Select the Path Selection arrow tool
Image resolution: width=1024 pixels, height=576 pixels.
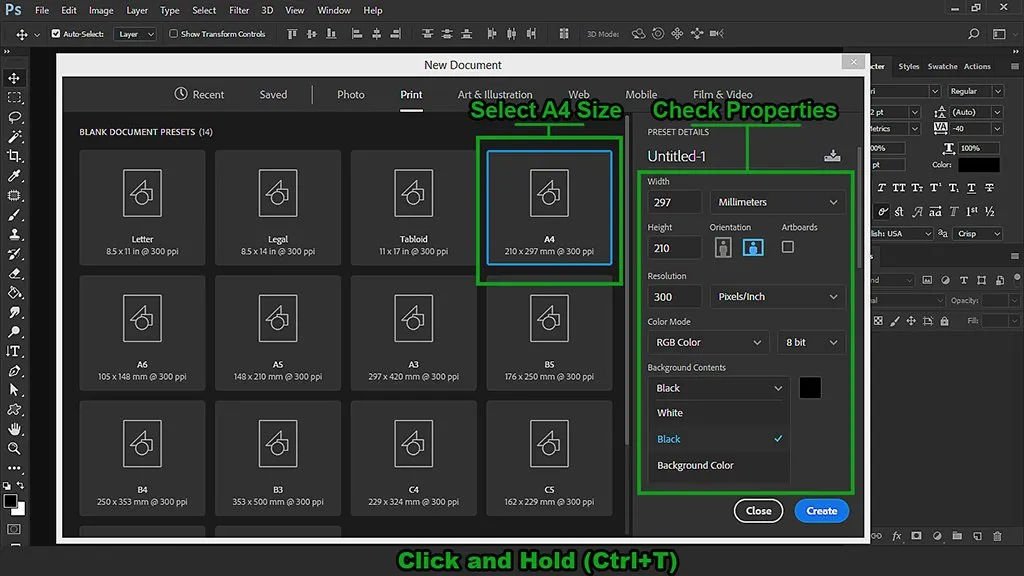[x=14, y=391]
